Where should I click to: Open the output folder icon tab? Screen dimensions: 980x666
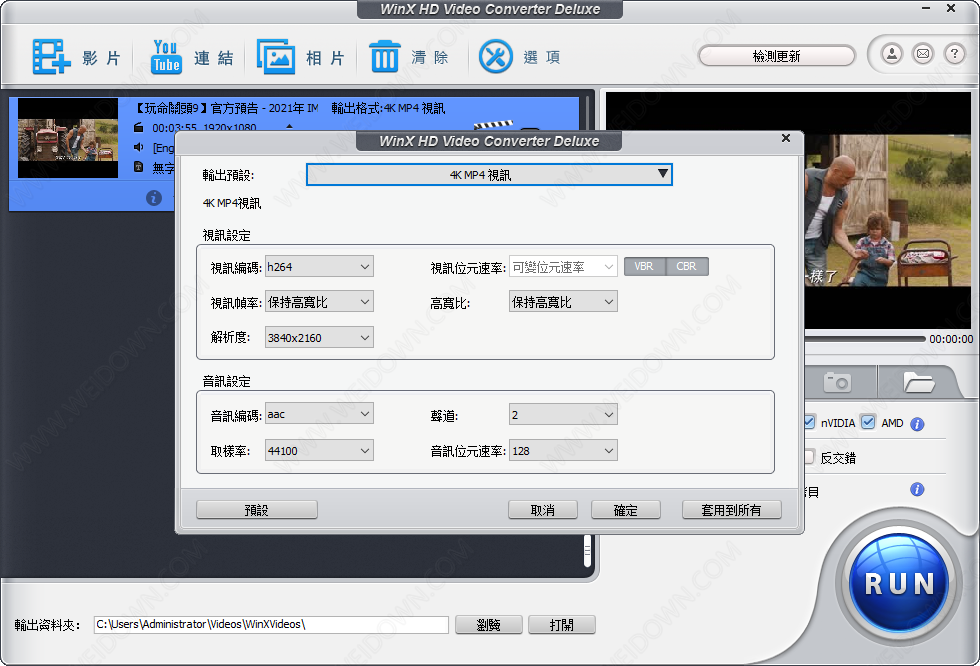tap(918, 381)
